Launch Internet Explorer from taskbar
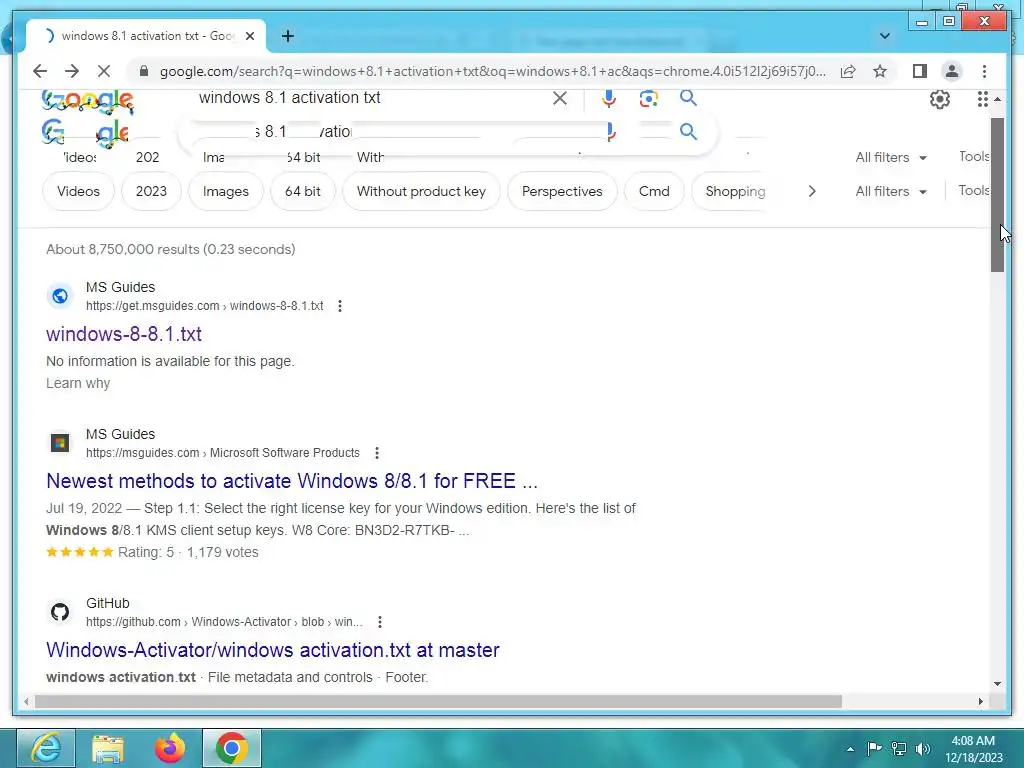This screenshot has width=1024, height=768. (46, 748)
